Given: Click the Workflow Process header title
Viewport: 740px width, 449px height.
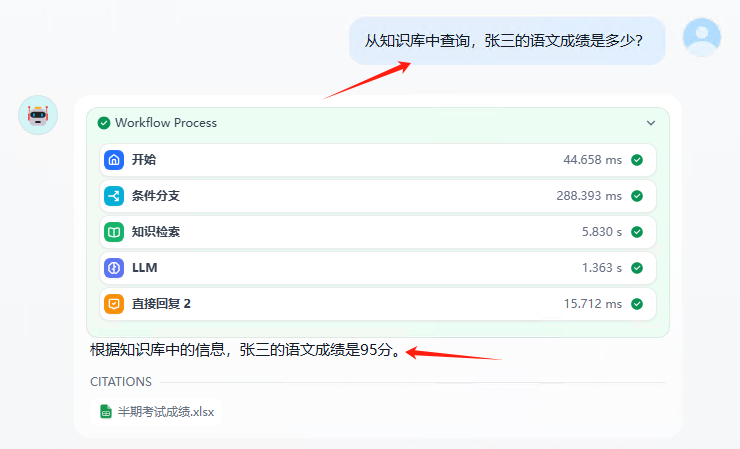Looking at the screenshot, I should coord(166,123).
